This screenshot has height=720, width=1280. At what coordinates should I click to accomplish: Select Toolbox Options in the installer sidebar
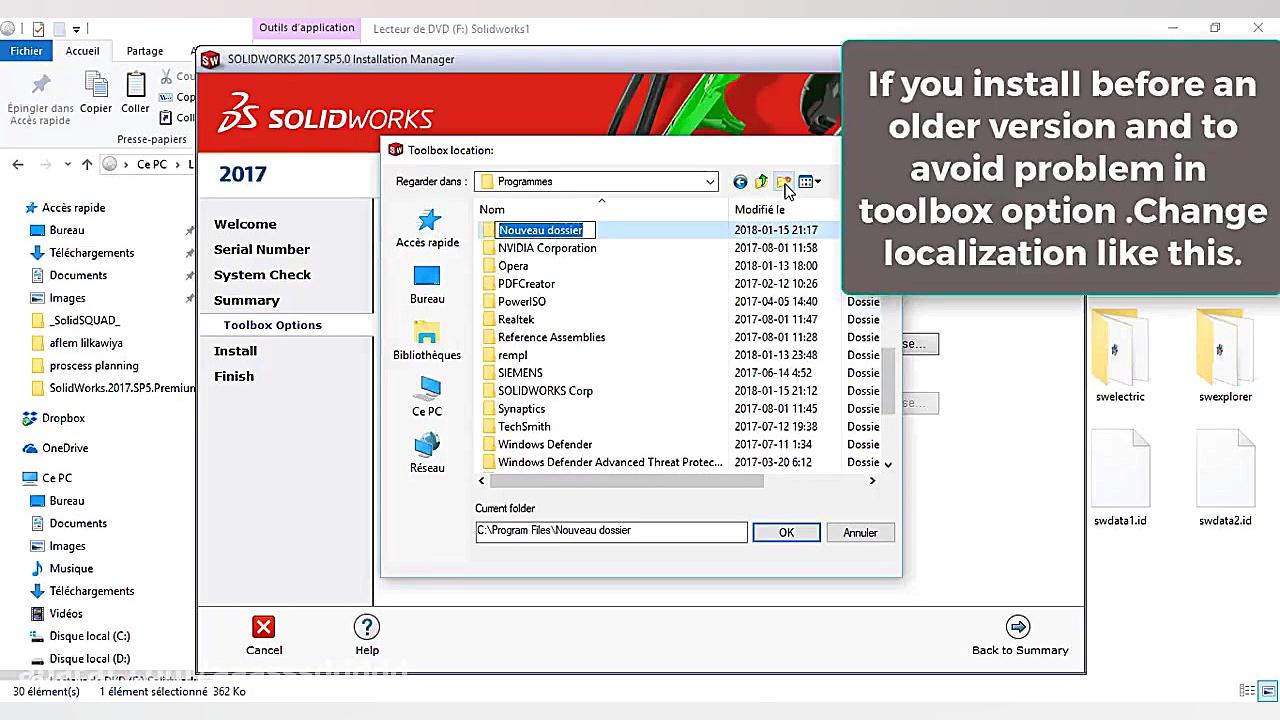[272, 324]
